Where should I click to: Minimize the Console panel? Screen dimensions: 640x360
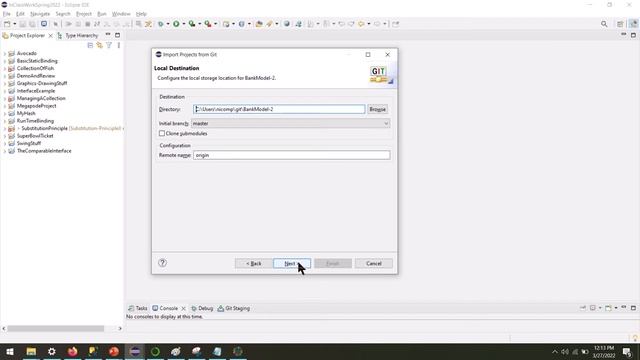coord(624,307)
